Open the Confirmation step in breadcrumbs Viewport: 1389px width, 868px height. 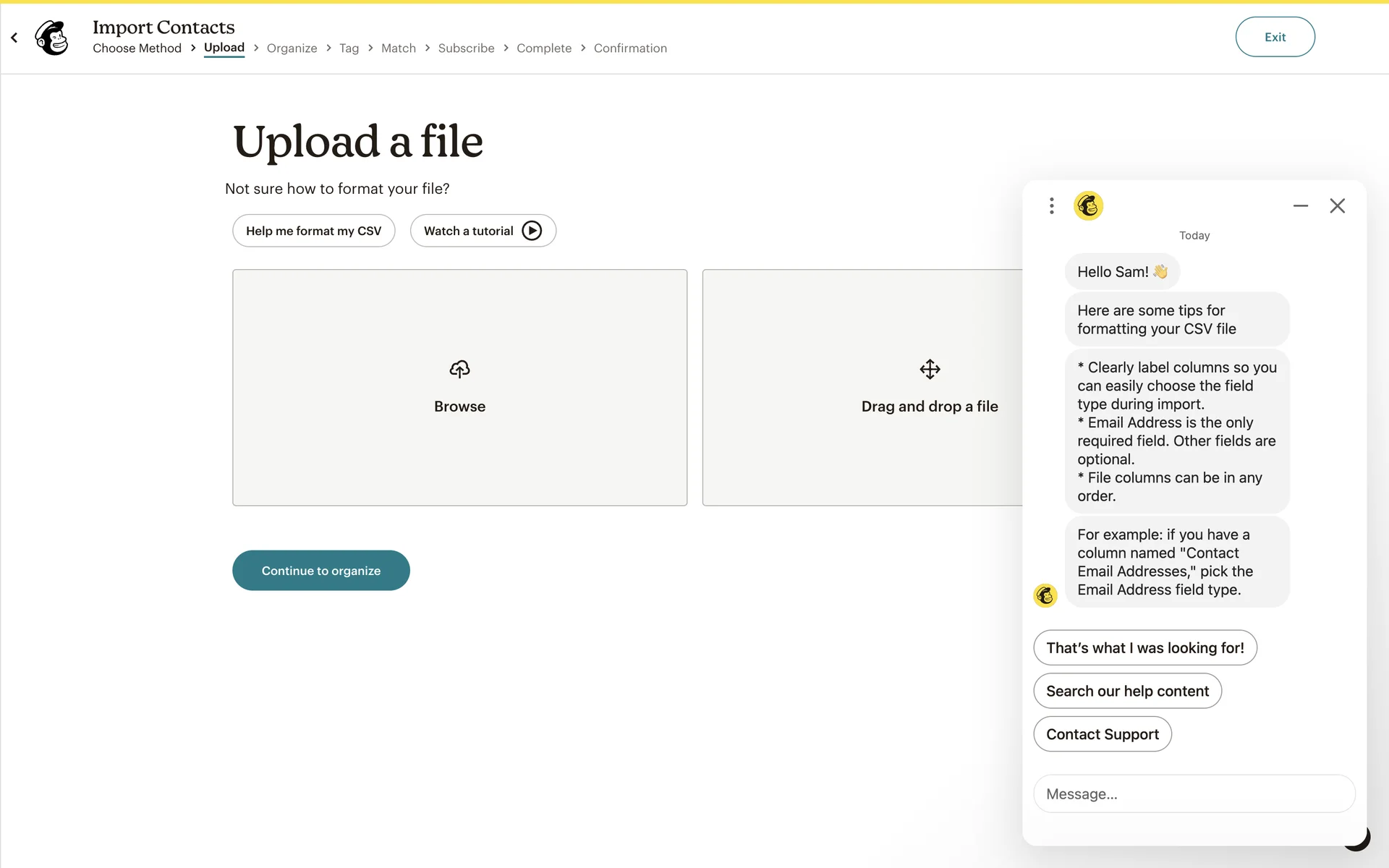pyautogui.click(x=630, y=48)
